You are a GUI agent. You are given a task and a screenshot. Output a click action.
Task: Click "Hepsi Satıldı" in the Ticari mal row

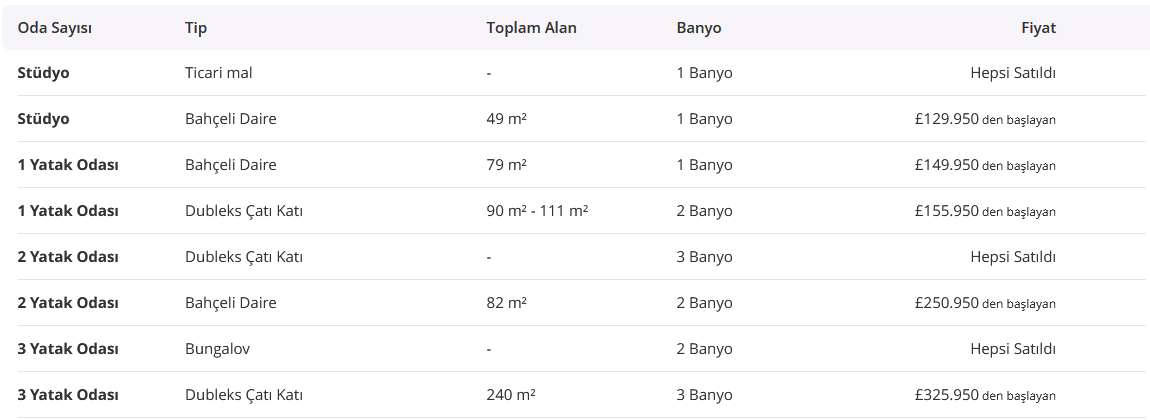(1013, 73)
